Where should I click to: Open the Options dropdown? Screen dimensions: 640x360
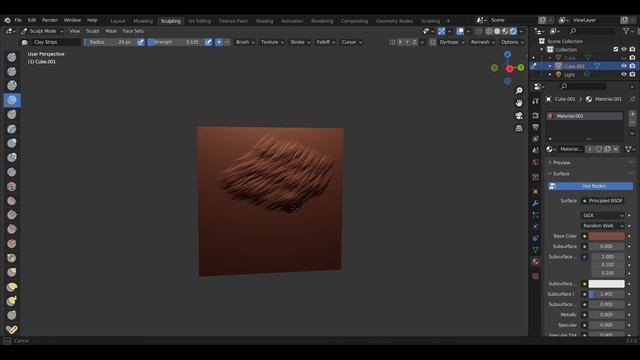click(x=512, y=42)
